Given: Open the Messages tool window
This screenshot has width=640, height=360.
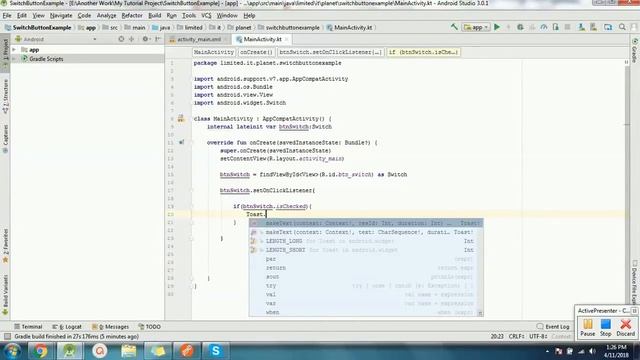Looking at the screenshot, I should (x=110, y=327).
